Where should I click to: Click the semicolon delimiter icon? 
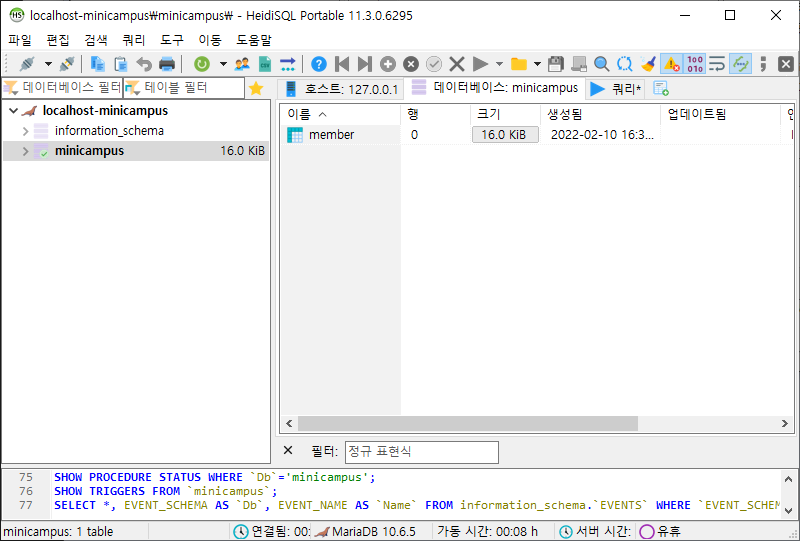click(763, 64)
